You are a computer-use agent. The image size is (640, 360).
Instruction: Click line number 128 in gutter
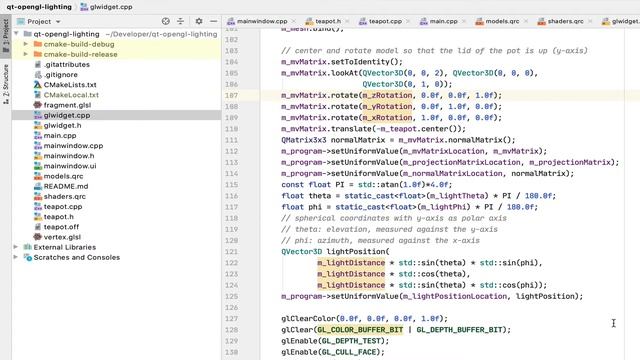(x=231, y=330)
